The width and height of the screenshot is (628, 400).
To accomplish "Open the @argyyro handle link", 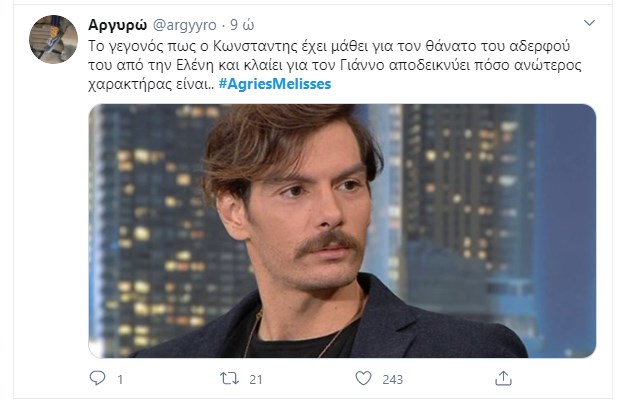I will [x=186, y=24].
